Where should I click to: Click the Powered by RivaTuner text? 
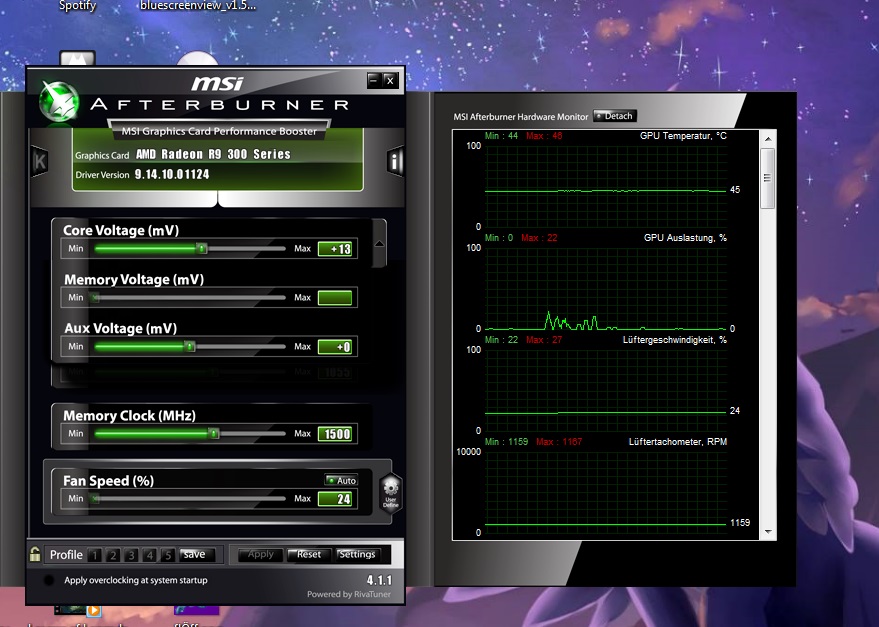coord(349,594)
